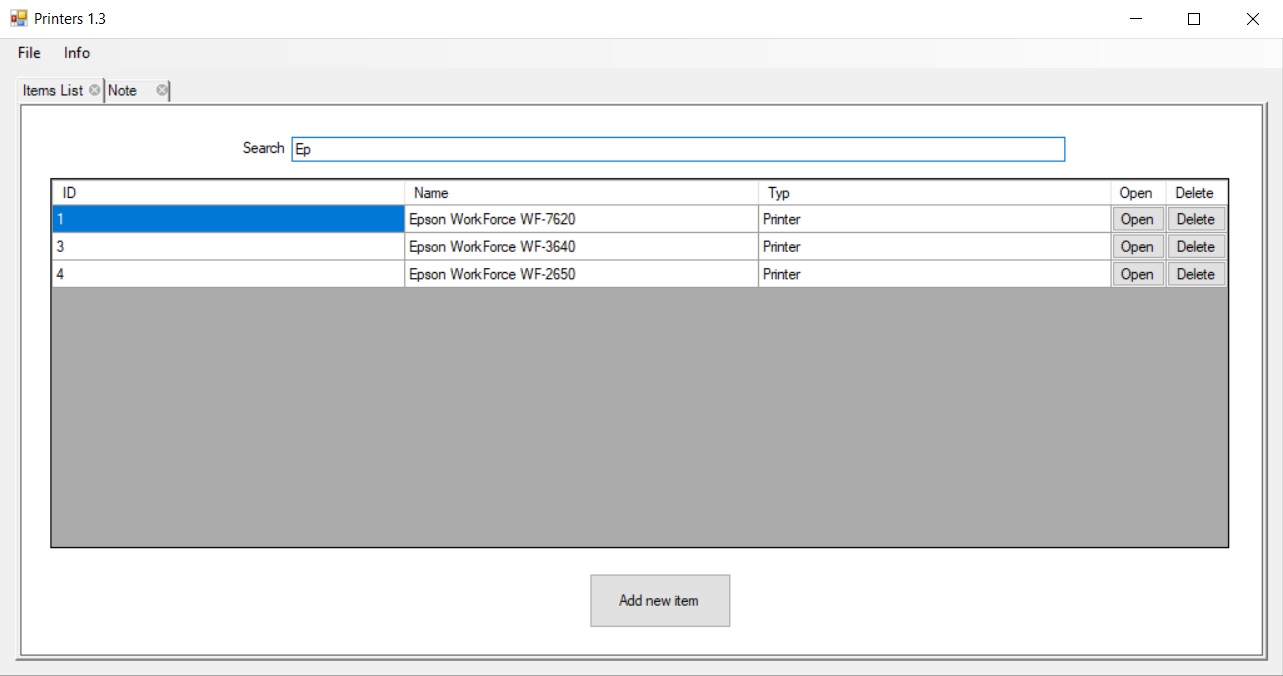The width and height of the screenshot is (1283, 676).
Task: Click the Open column header
Action: pyautogui.click(x=1138, y=193)
